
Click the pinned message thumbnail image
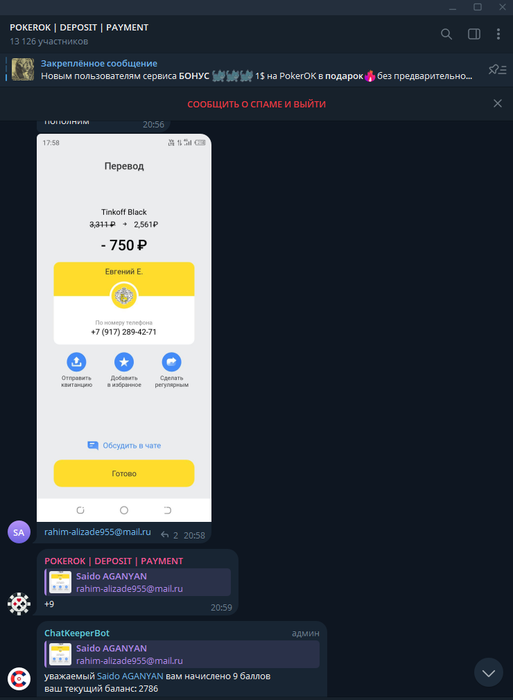coord(23,70)
